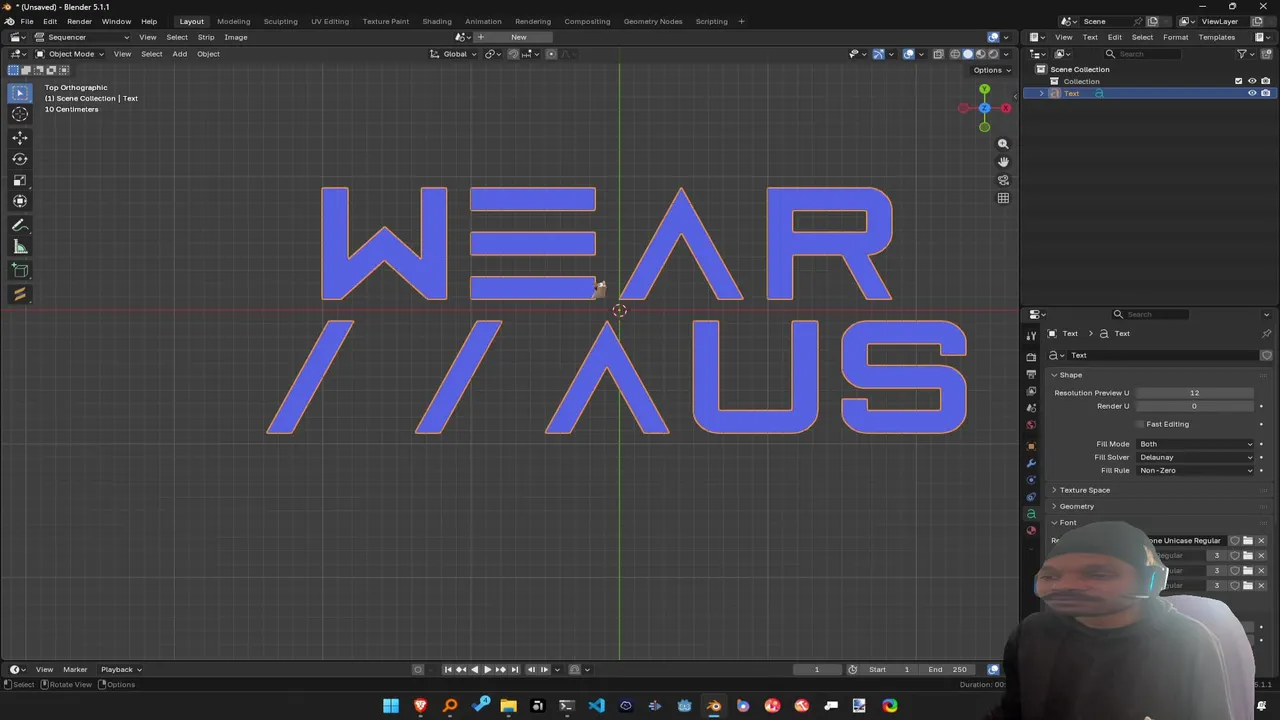Switch orthographic/perspective grid icon
1280x720 pixels.
[x=1003, y=198]
